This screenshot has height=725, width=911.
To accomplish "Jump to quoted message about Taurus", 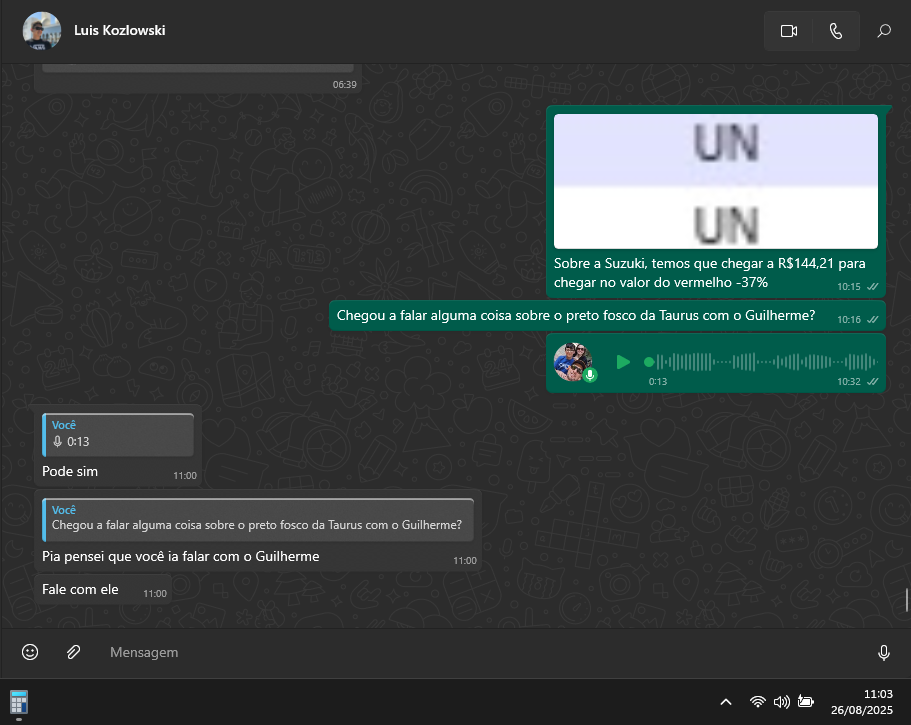I will point(258,518).
